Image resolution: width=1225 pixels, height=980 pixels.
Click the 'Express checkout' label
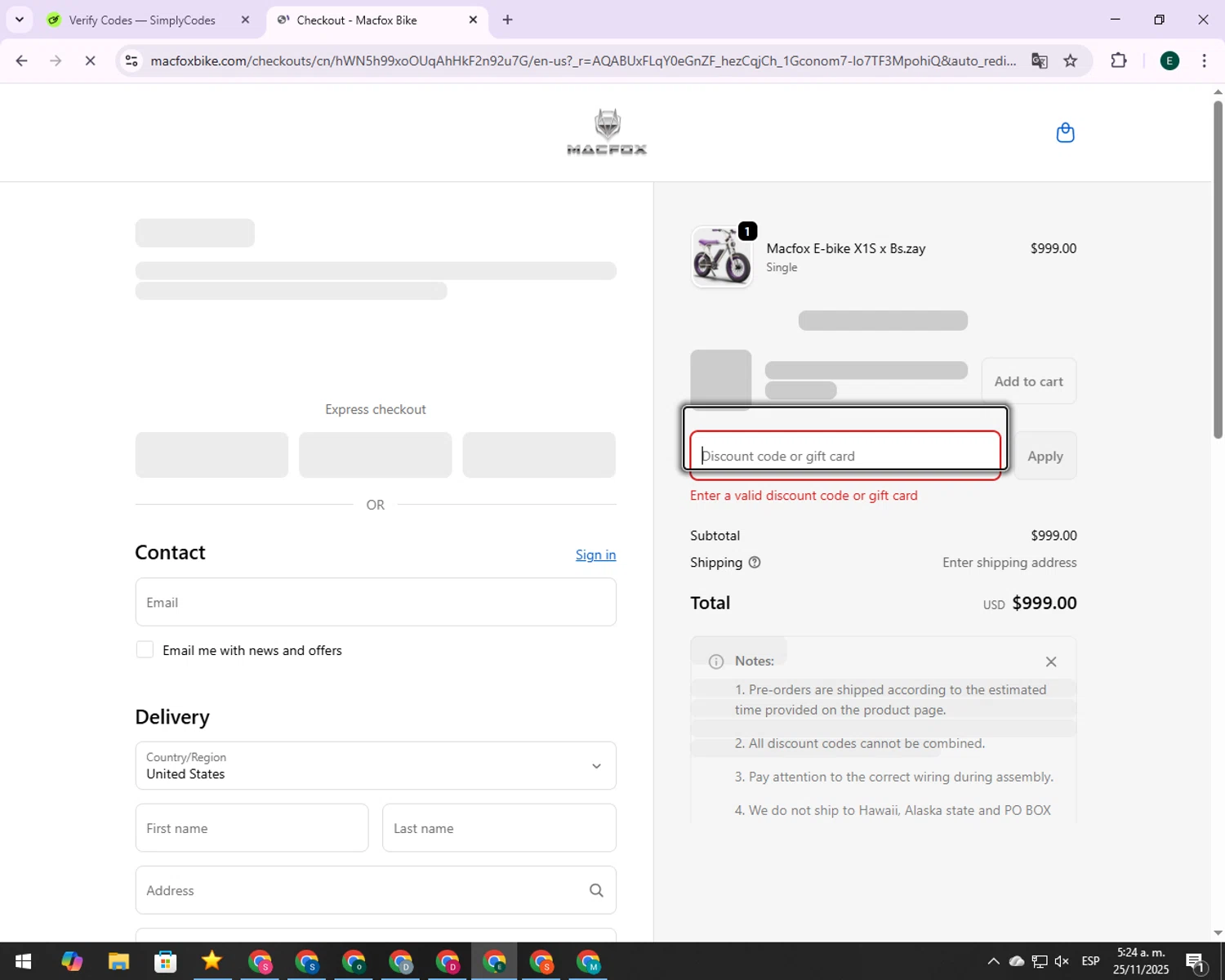(x=376, y=409)
